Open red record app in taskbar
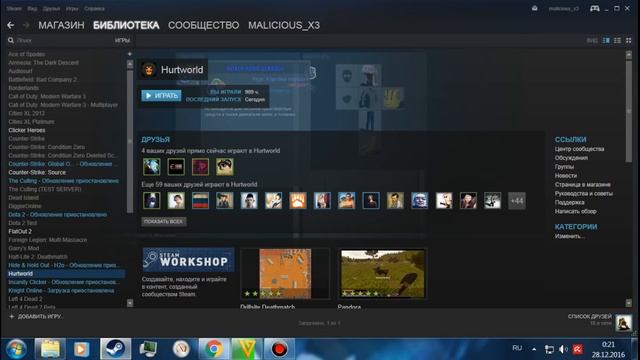 tap(279, 349)
